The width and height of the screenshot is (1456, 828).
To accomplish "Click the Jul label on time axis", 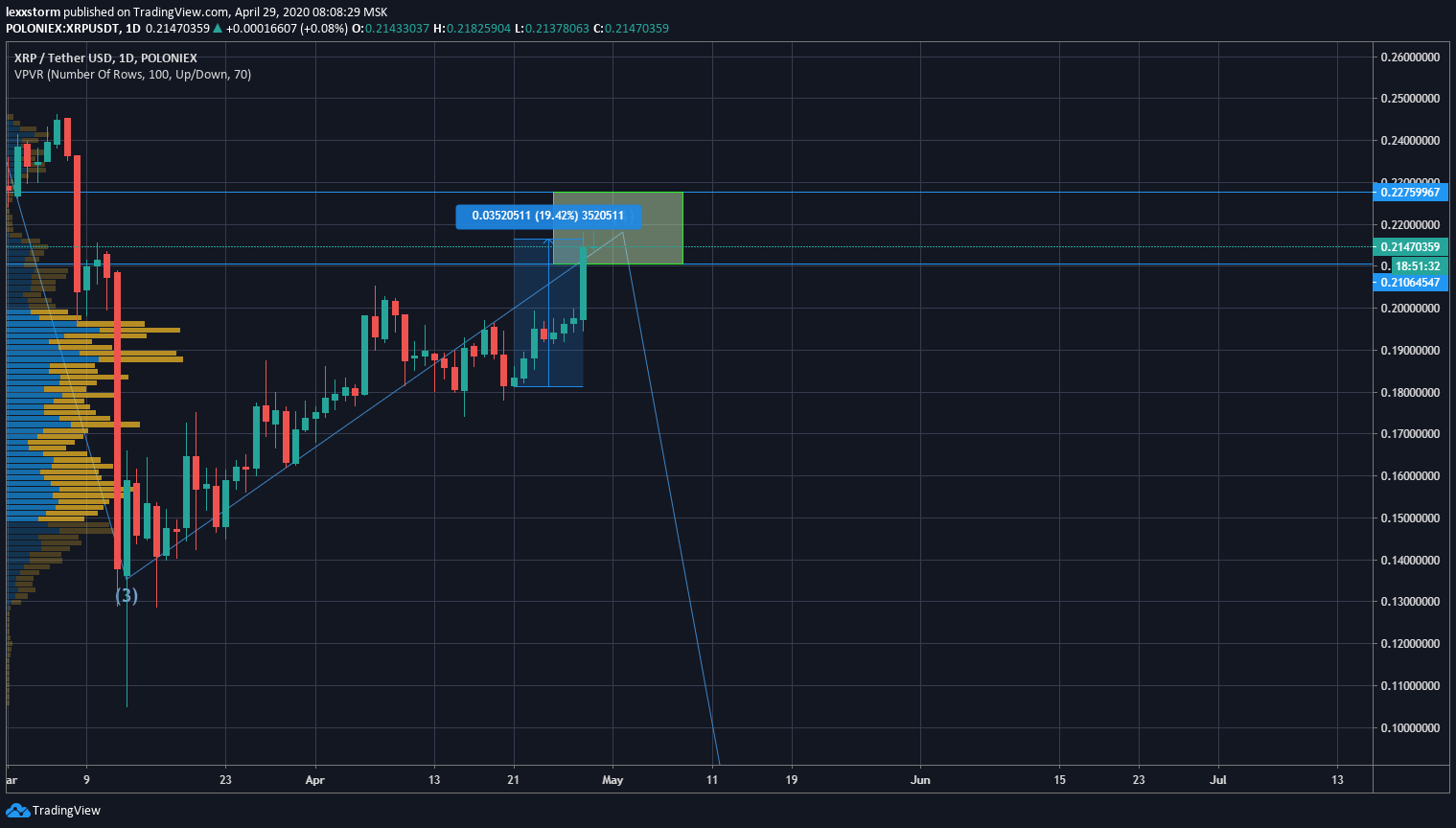I will [1218, 780].
